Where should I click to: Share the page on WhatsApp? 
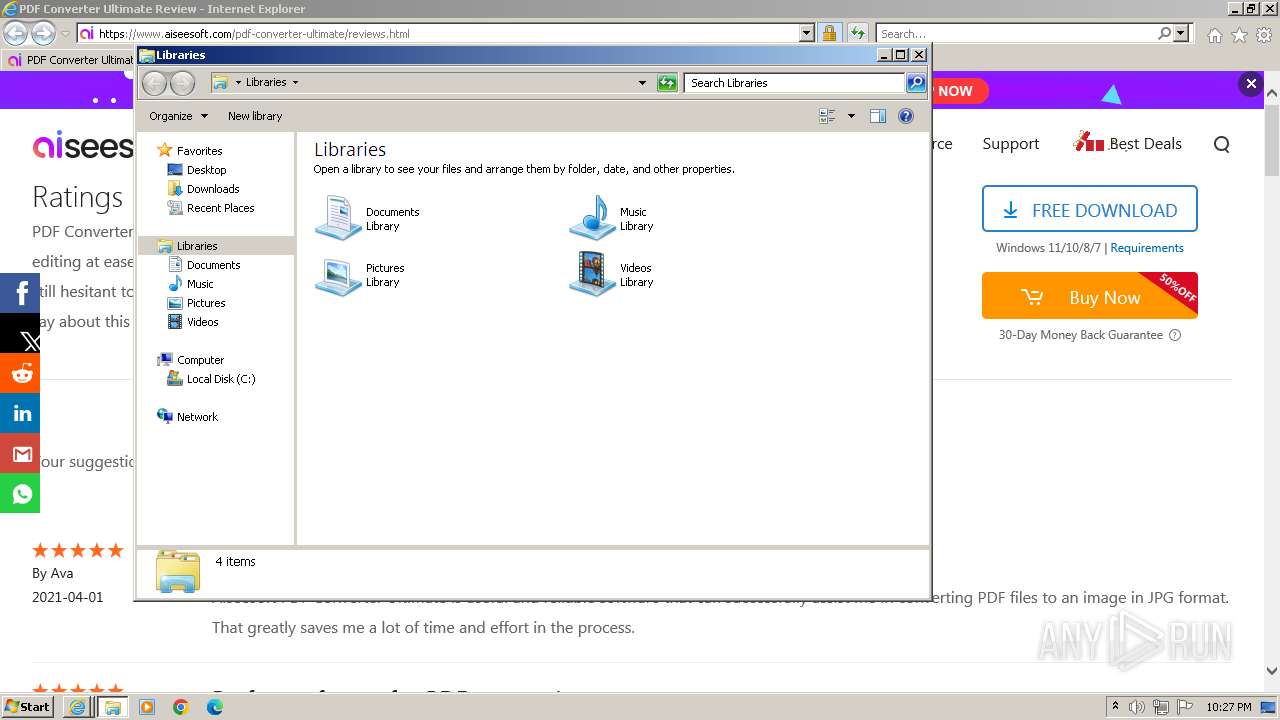click(x=20, y=493)
